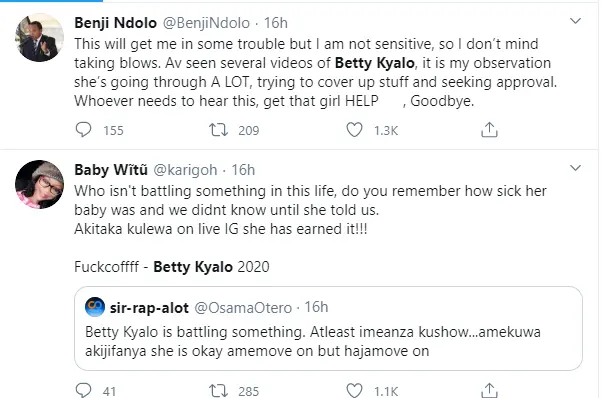
Task: Like Benji Ndolo's tweet
Action: click(x=354, y=130)
